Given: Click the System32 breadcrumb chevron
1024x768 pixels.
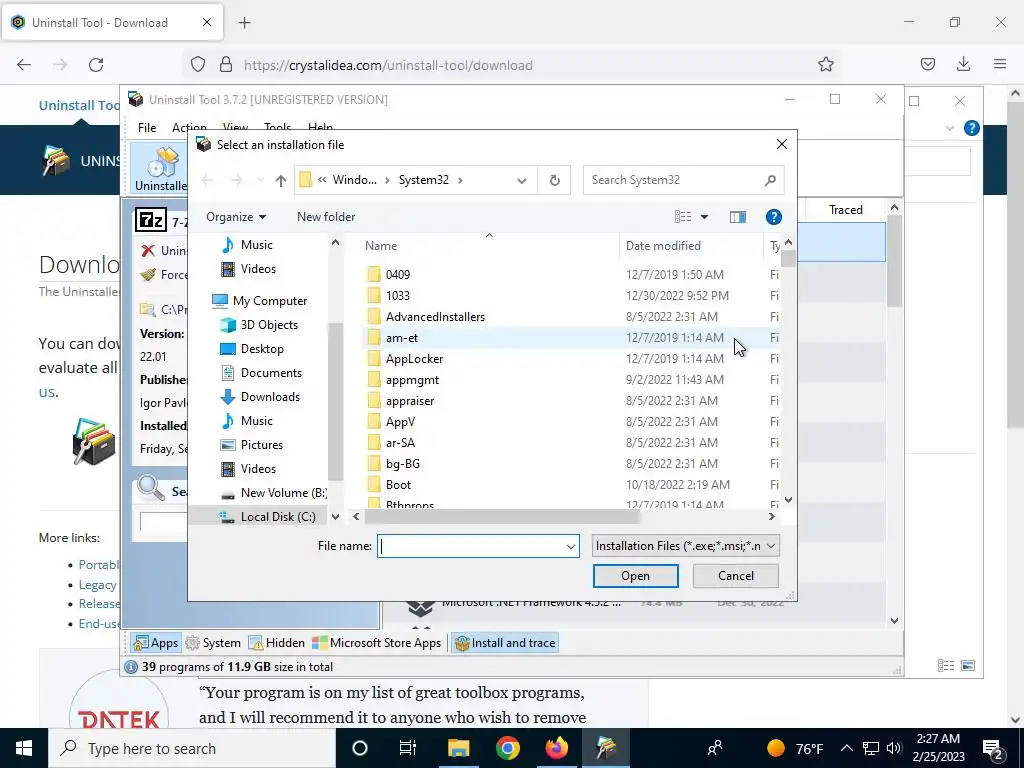Looking at the screenshot, I should click(460, 180).
